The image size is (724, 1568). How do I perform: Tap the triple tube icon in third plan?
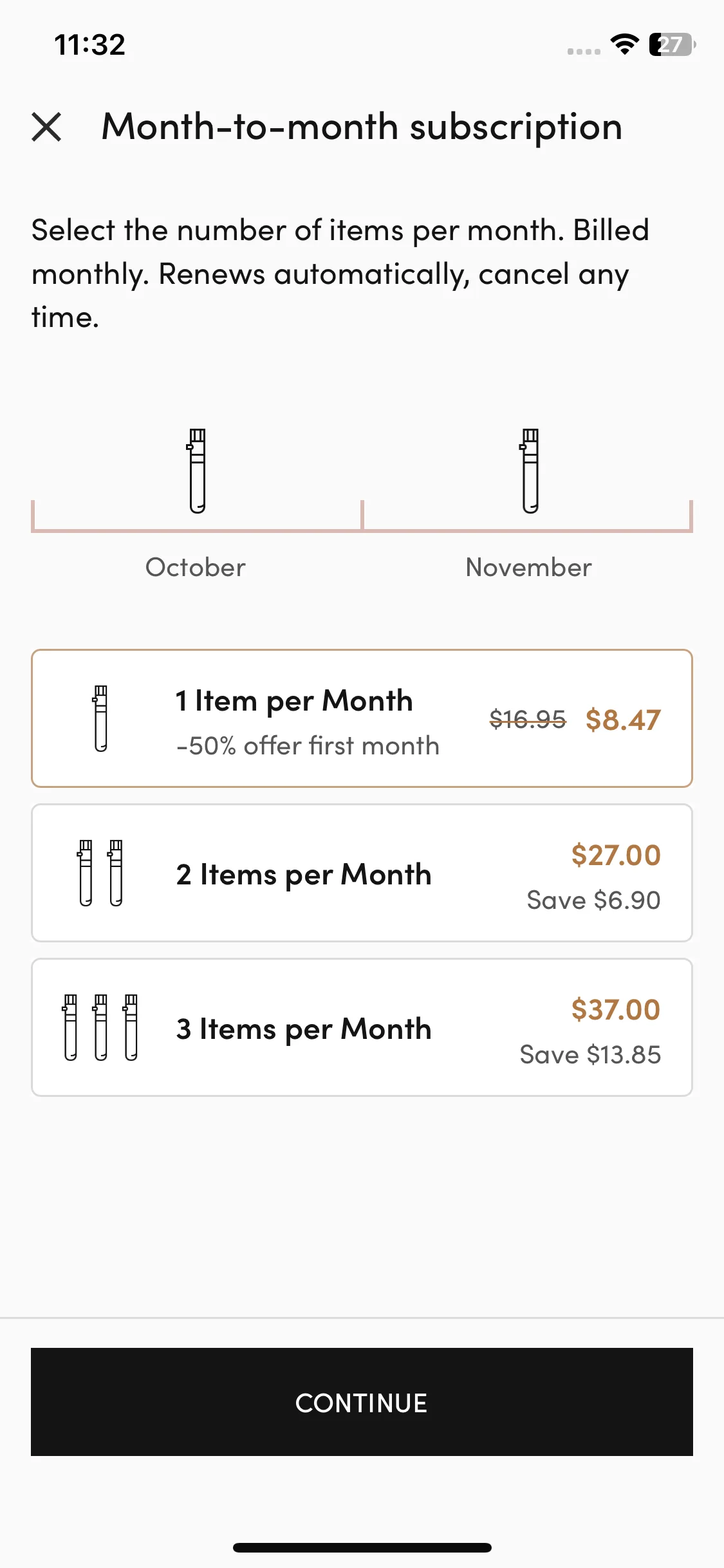click(x=100, y=1027)
